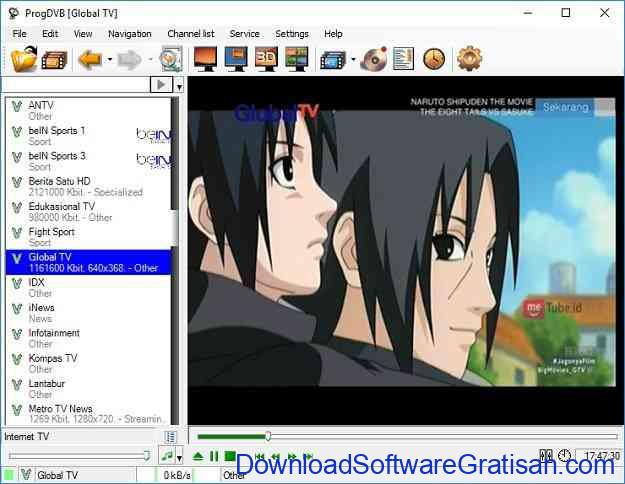Expand the audio track dropdown arrow
The height and width of the screenshot is (484, 625).
pyautogui.click(x=179, y=458)
